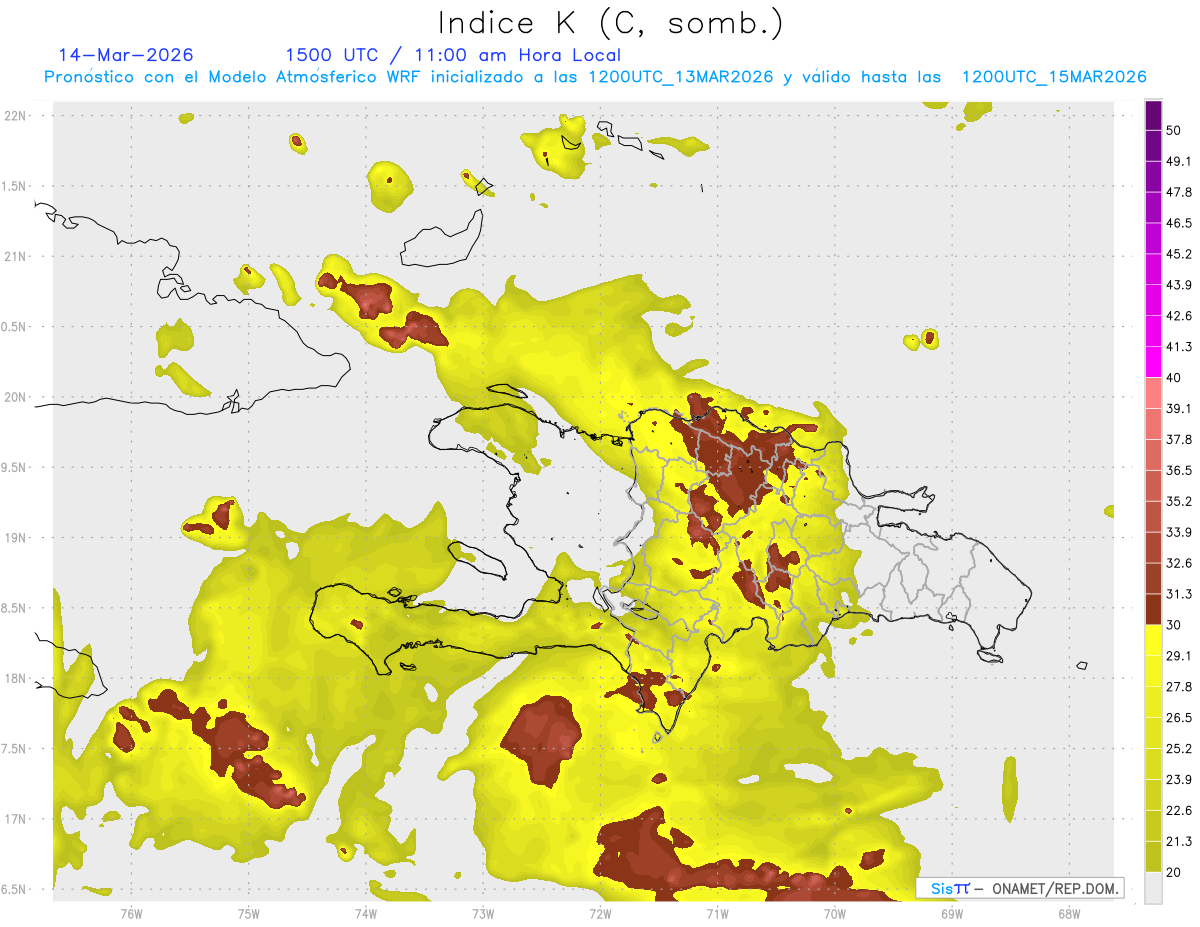Click the '32.6' colorbar value
Image resolution: width=1200 pixels, height=927 pixels.
click(x=1179, y=563)
